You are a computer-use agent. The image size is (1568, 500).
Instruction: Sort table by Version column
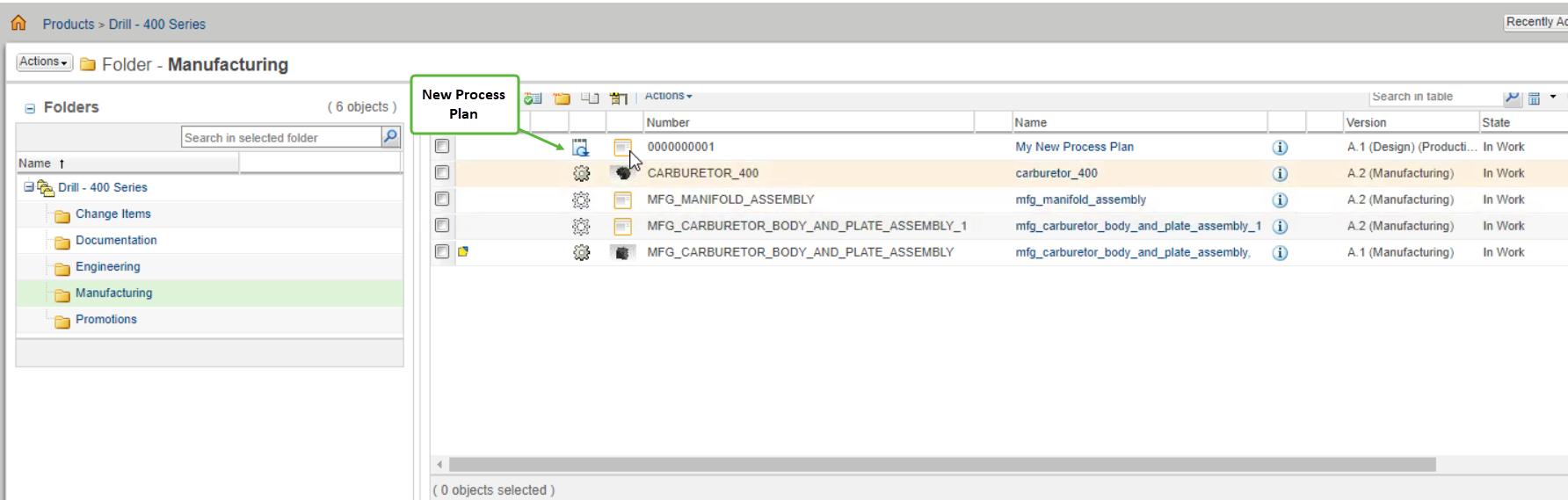tap(1411, 122)
